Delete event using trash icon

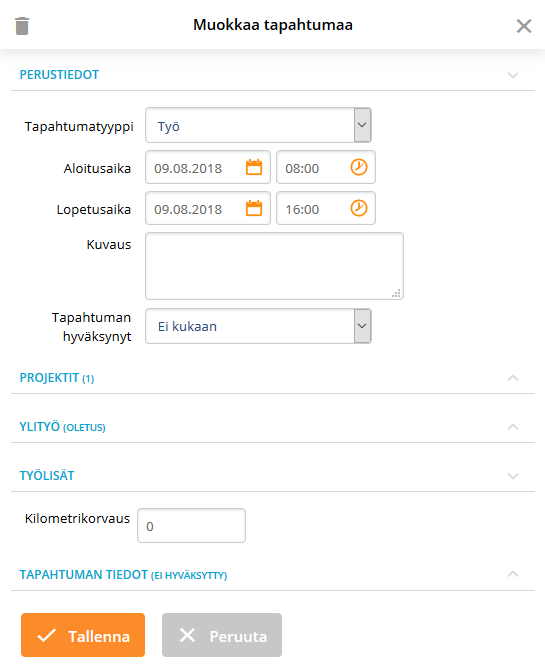click(22, 26)
